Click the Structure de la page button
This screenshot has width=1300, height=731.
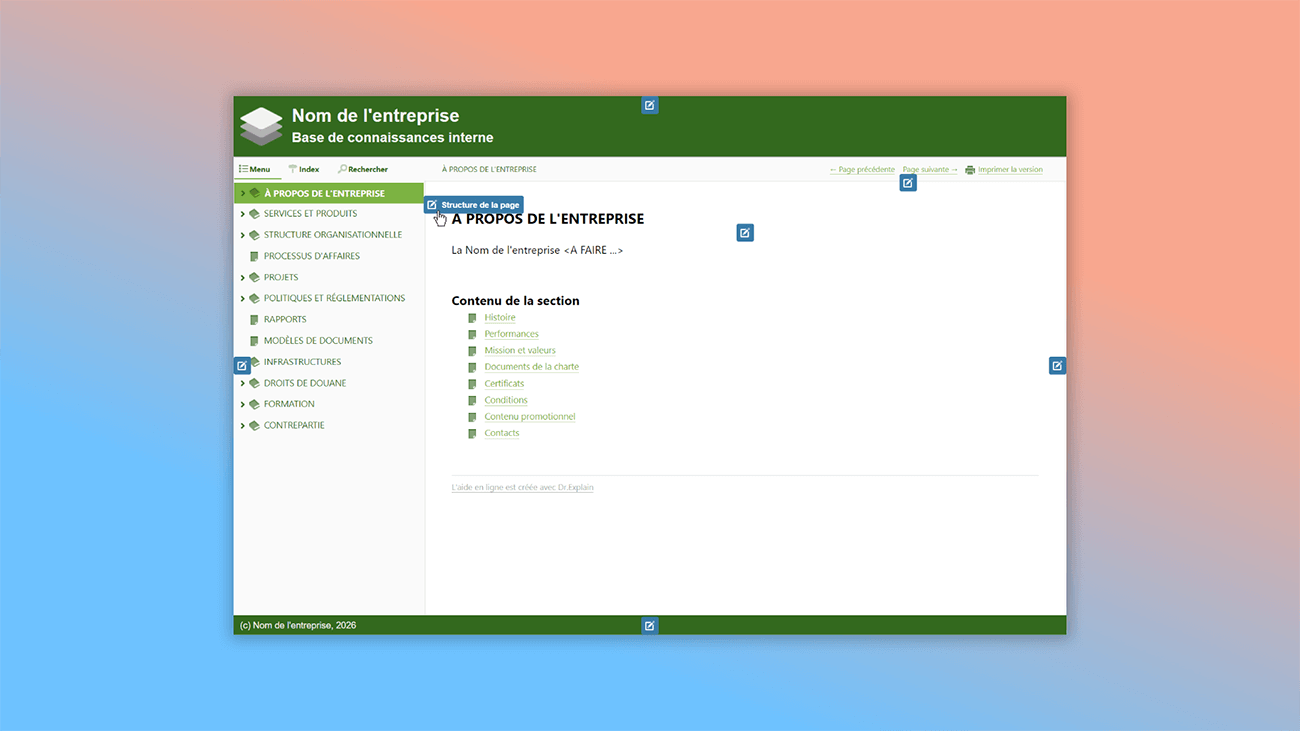pyautogui.click(x=473, y=204)
